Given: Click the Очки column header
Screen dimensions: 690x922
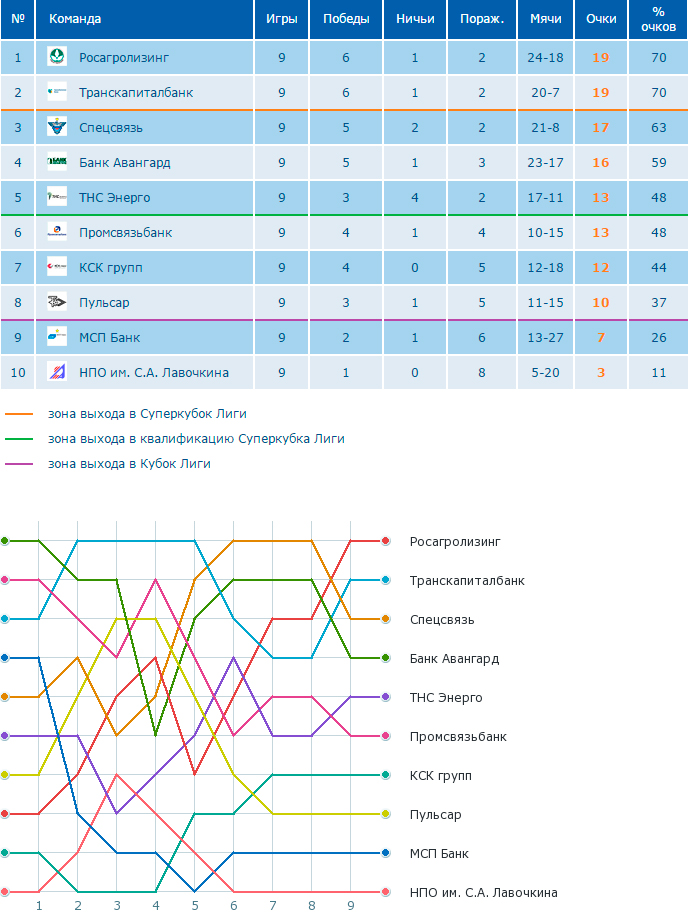Looking at the screenshot, I should point(601,19).
